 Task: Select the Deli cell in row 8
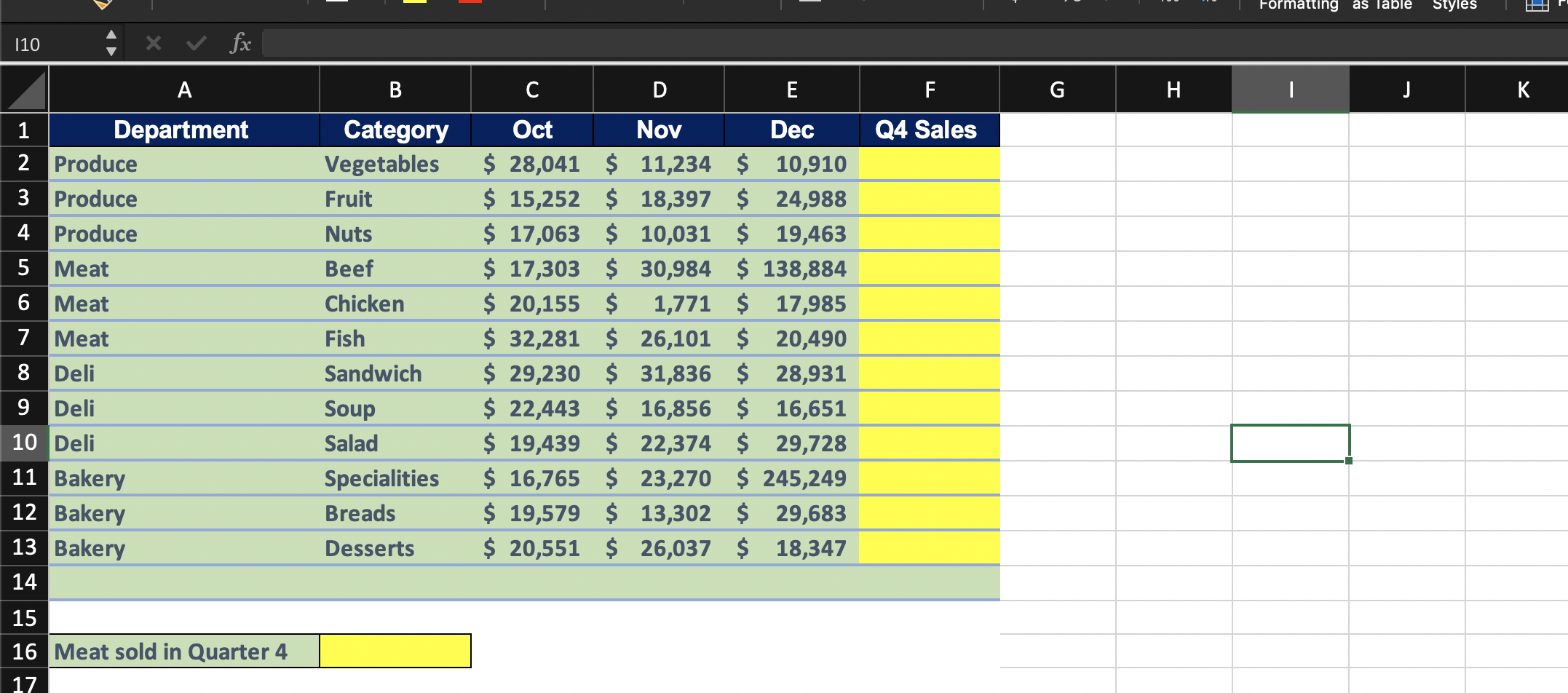tap(184, 374)
